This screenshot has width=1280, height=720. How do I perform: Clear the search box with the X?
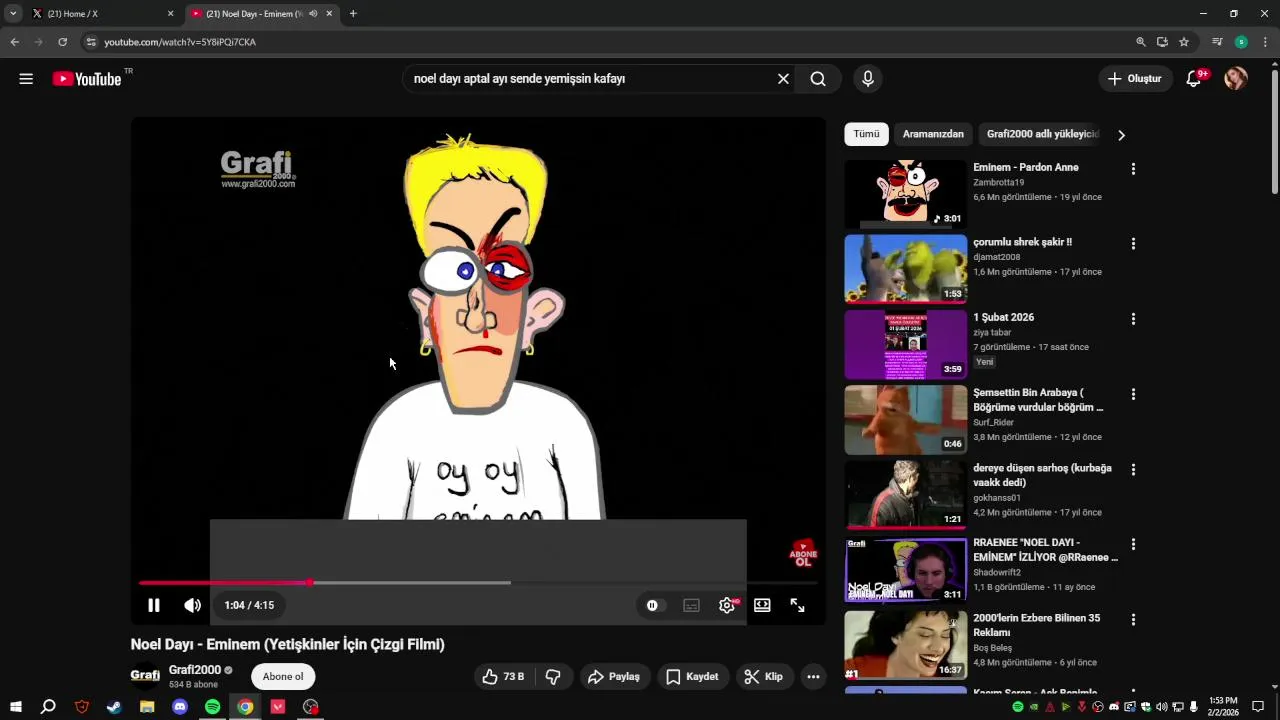point(783,79)
